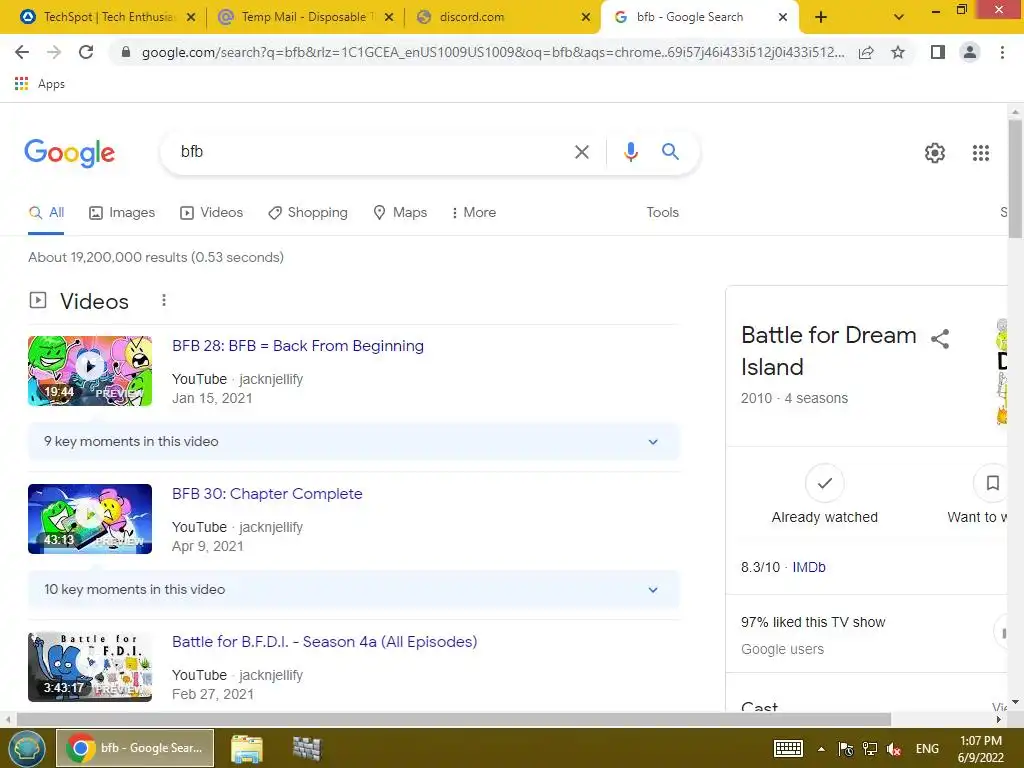Open the Chrome three-dot menu
Image resolution: width=1024 pixels, height=768 pixels.
point(1002,52)
